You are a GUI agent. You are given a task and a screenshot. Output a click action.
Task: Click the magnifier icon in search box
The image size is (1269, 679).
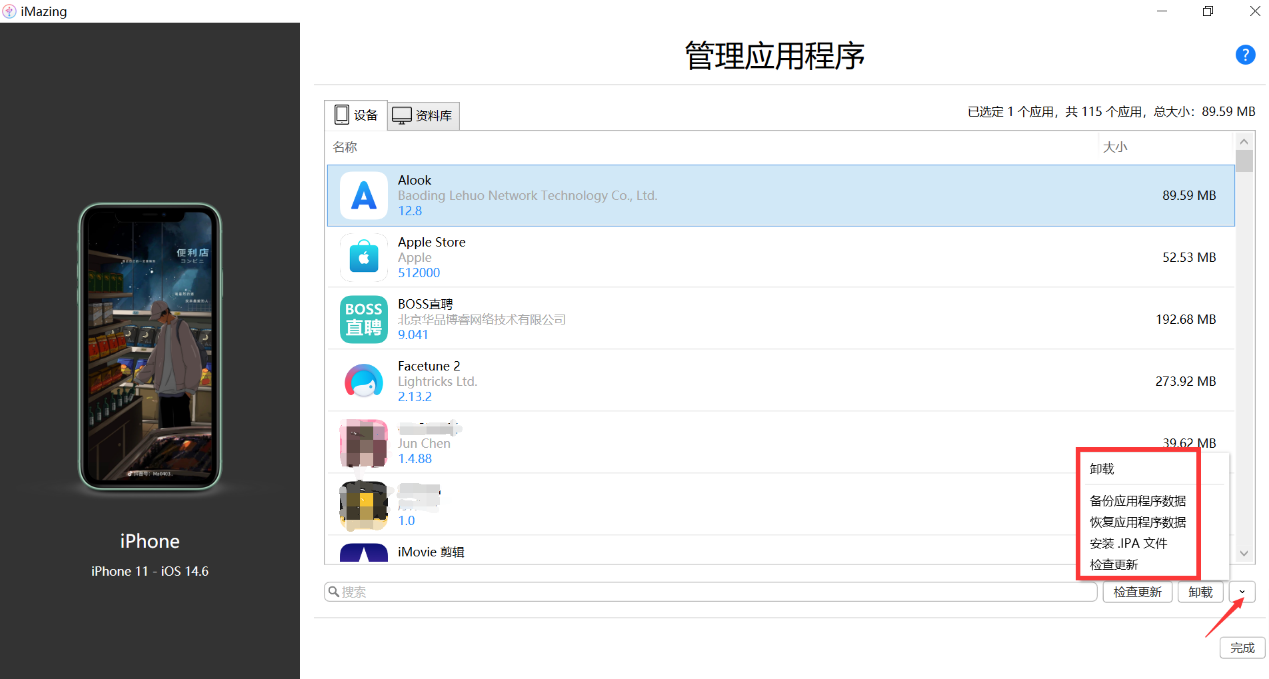(x=334, y=592)
